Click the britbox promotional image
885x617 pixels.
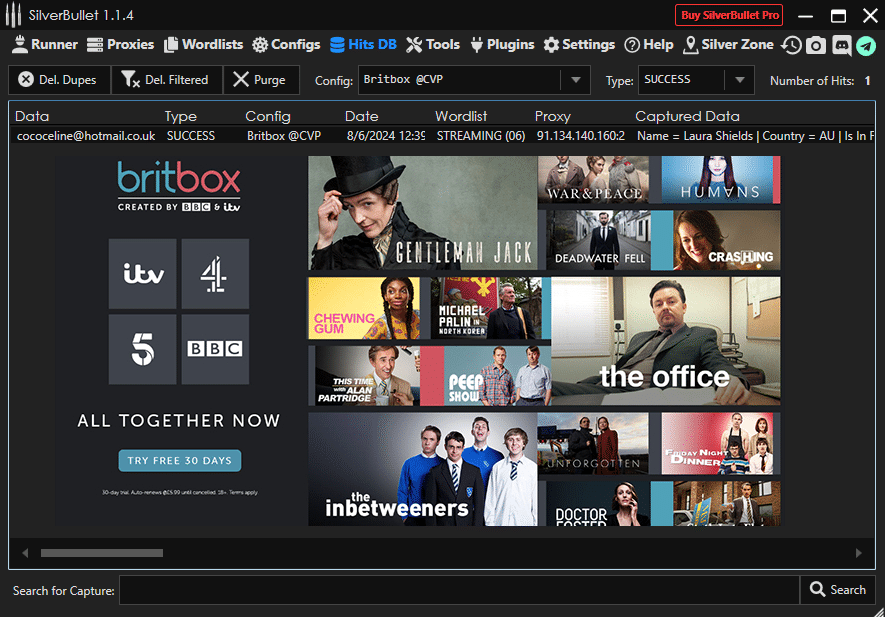418,341
